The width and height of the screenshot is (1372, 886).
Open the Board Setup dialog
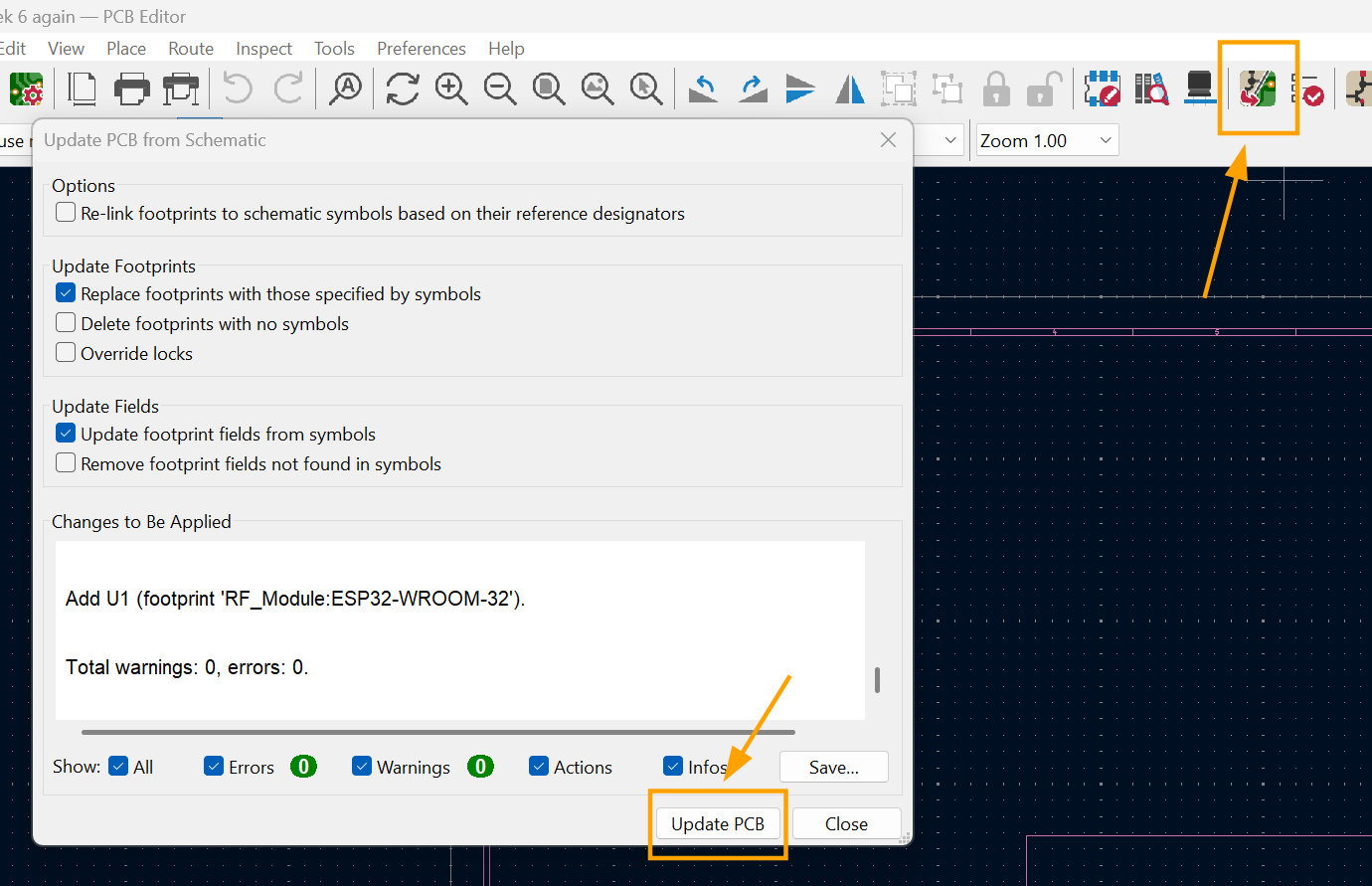pos(26,89)
